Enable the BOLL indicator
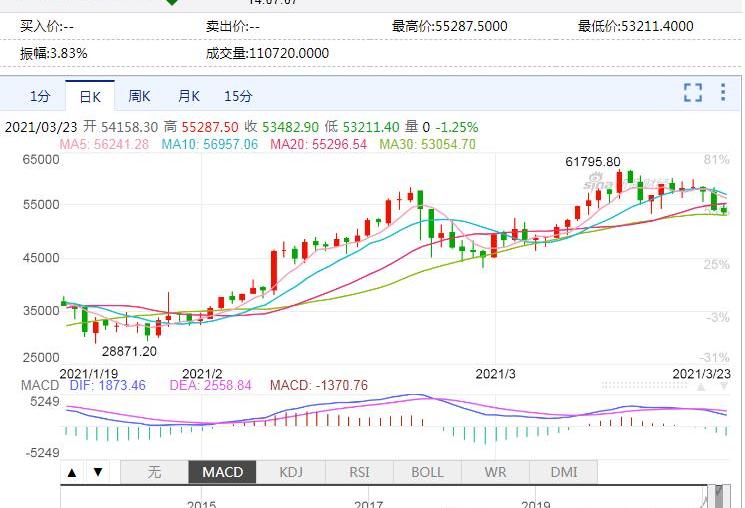The image size is (745, 508). 427,472
